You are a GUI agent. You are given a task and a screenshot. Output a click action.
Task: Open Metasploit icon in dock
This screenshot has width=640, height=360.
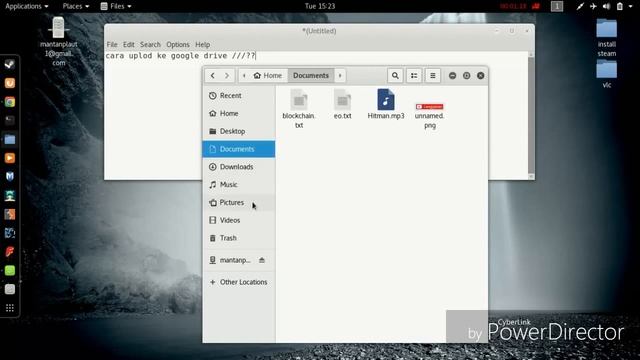click(x=10, y=176)
